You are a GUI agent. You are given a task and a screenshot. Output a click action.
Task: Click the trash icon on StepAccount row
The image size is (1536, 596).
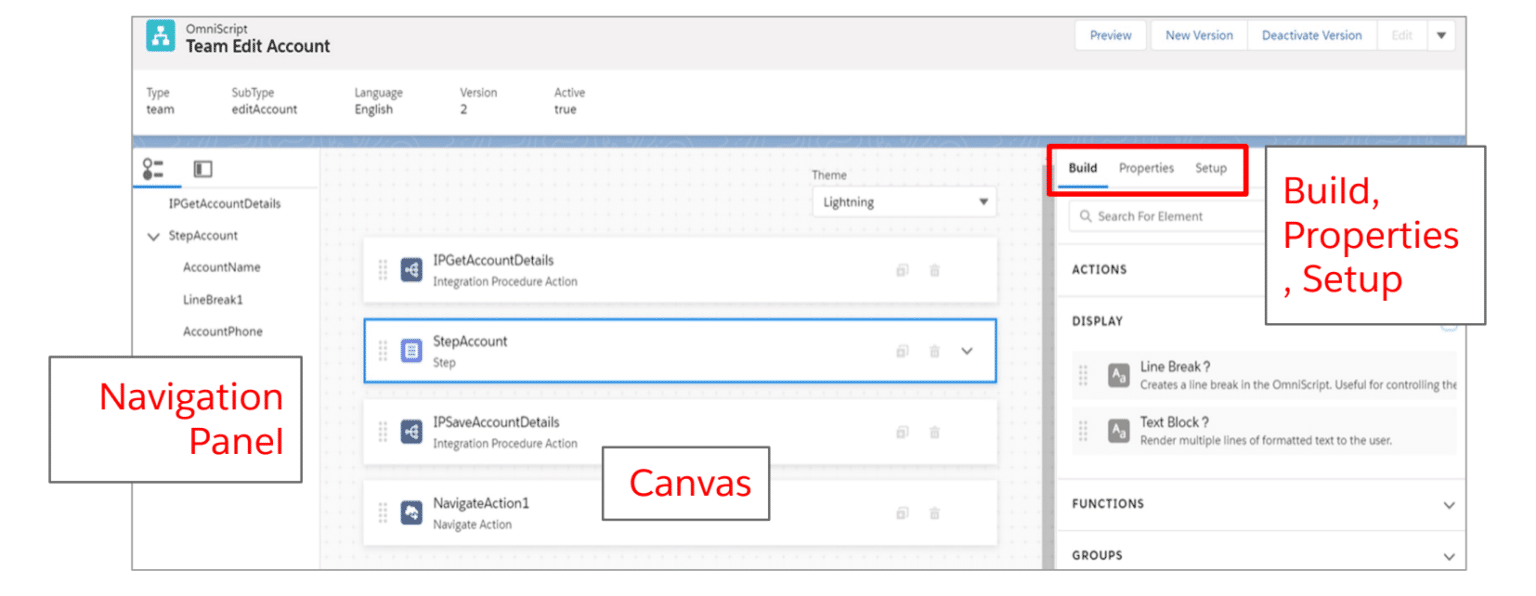(x=934, y=351)
